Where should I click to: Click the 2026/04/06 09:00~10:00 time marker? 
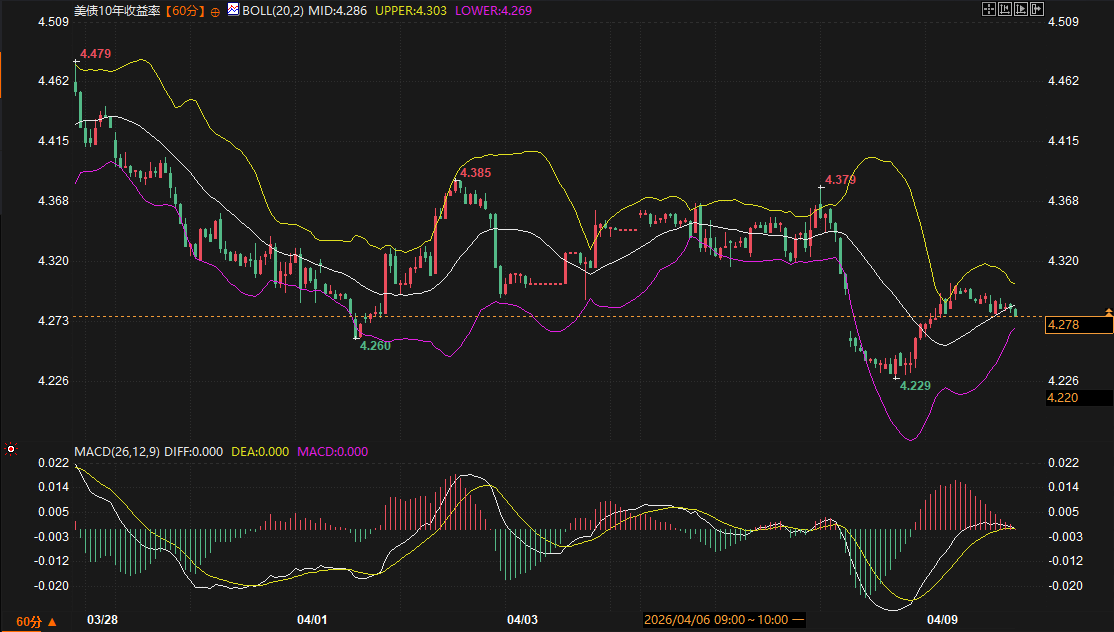coord(716,620)
